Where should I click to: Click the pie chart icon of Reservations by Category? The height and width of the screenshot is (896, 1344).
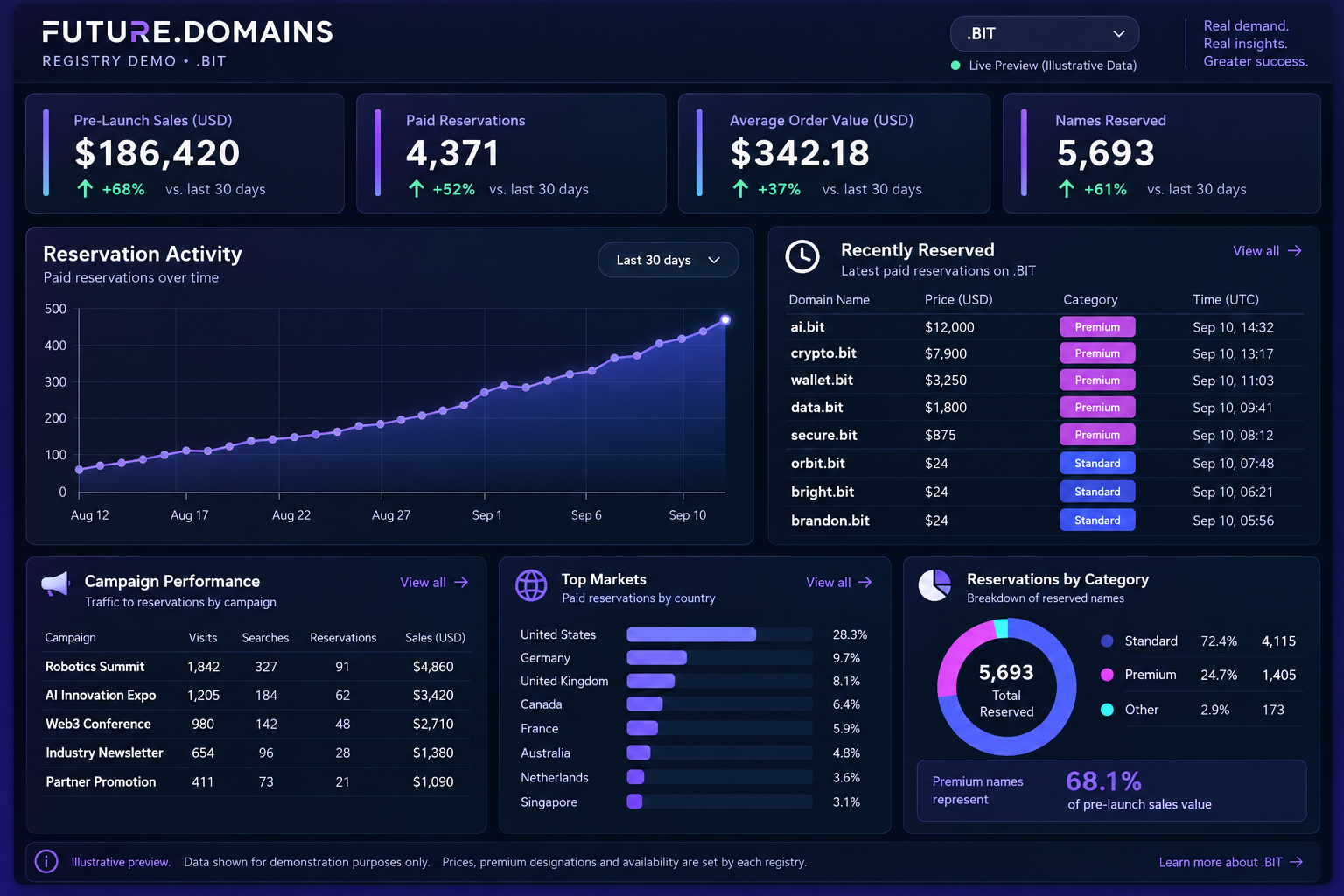934,585
